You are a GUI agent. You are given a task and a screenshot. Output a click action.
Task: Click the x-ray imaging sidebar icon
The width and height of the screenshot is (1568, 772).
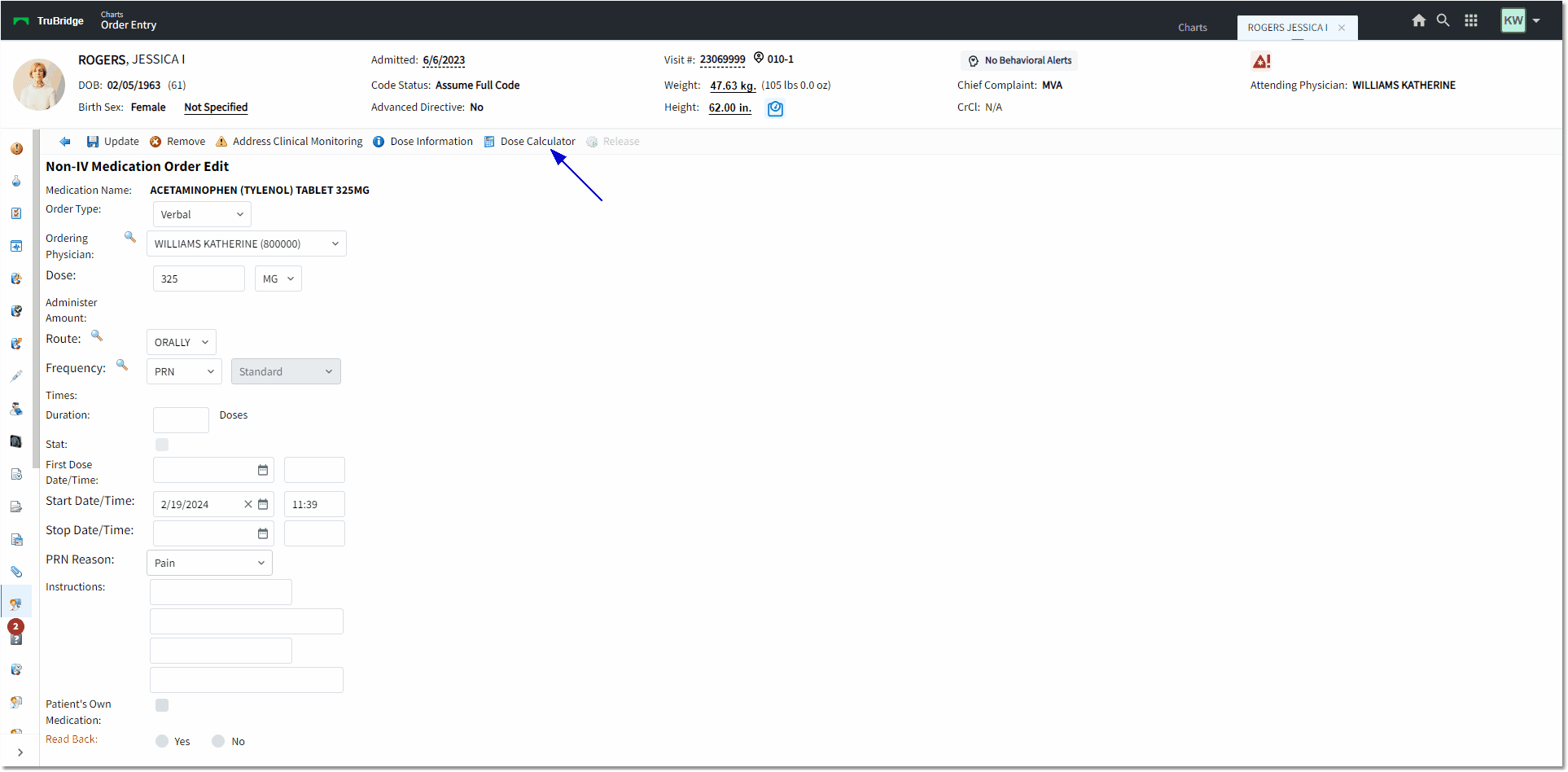[x=16, y=441]
